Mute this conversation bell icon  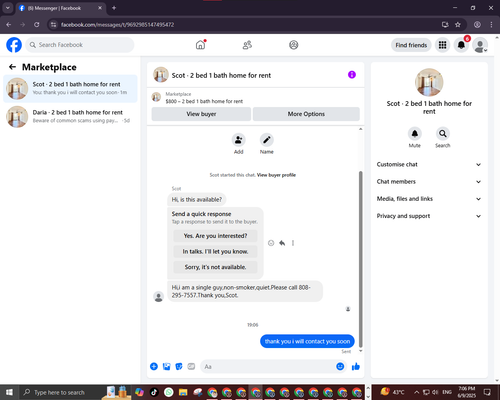pos(415,134)
